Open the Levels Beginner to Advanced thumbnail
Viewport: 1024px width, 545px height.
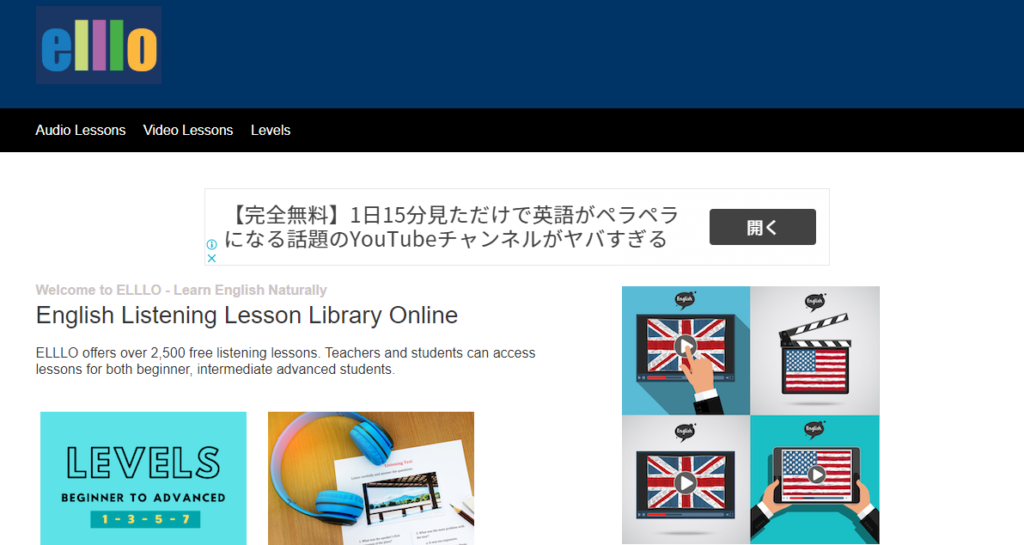pyautogui.click(x=144, y=478)
